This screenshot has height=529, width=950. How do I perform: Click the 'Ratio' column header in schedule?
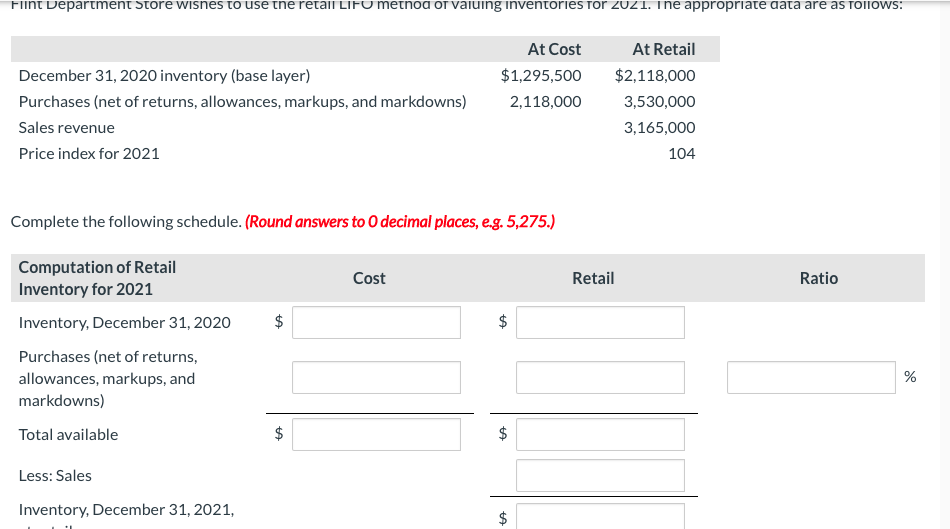point(819,278)
